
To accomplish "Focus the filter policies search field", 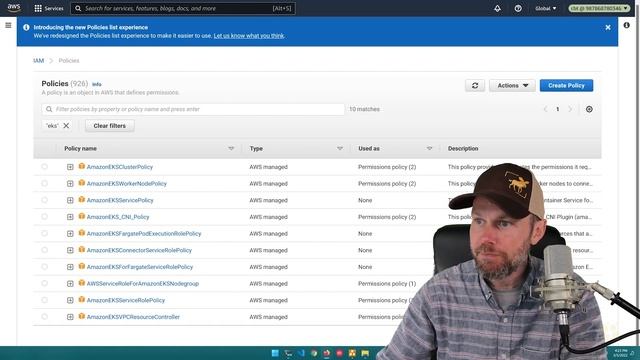I will click(193, 109).
